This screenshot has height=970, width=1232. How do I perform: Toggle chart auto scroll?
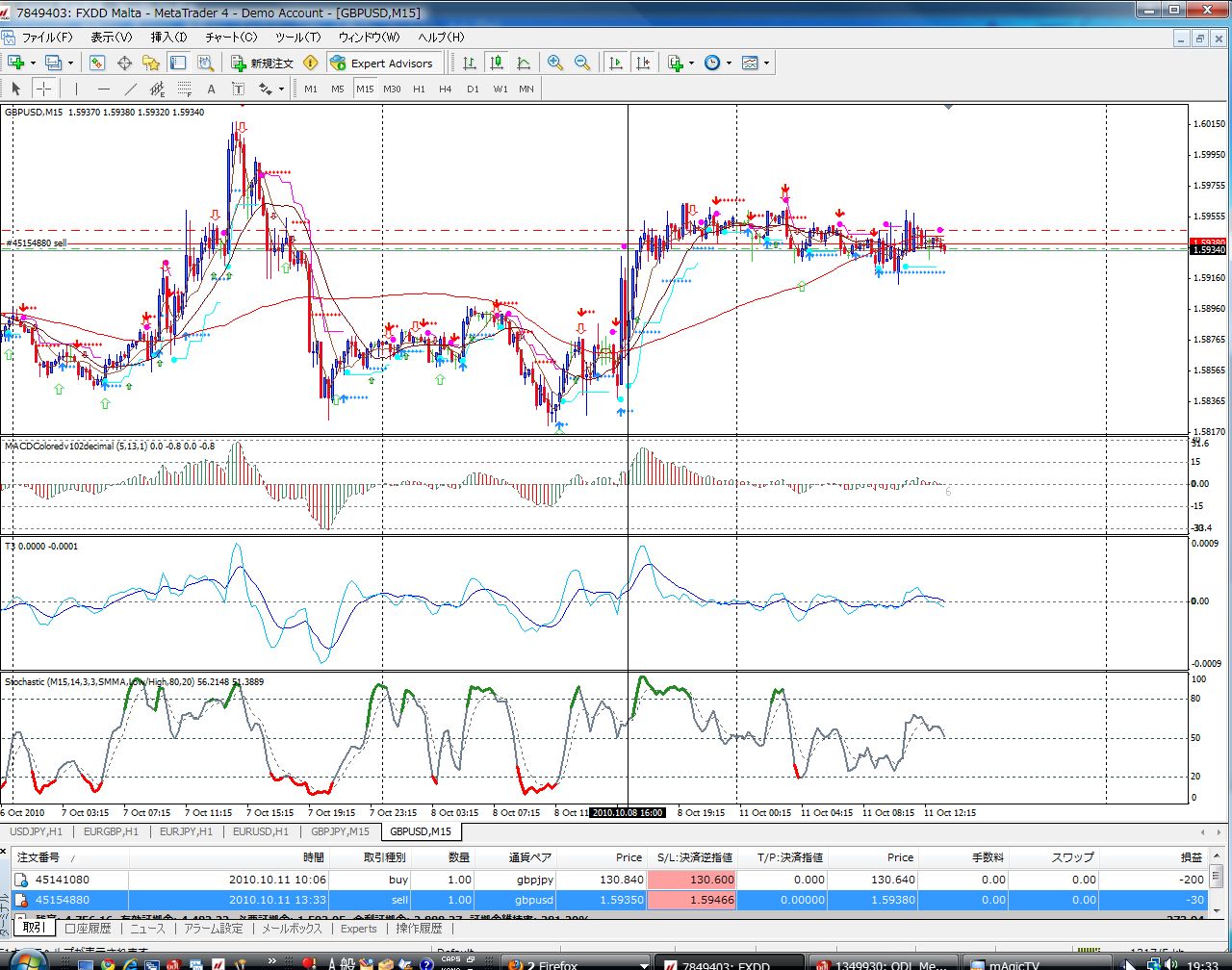[616, 63]
